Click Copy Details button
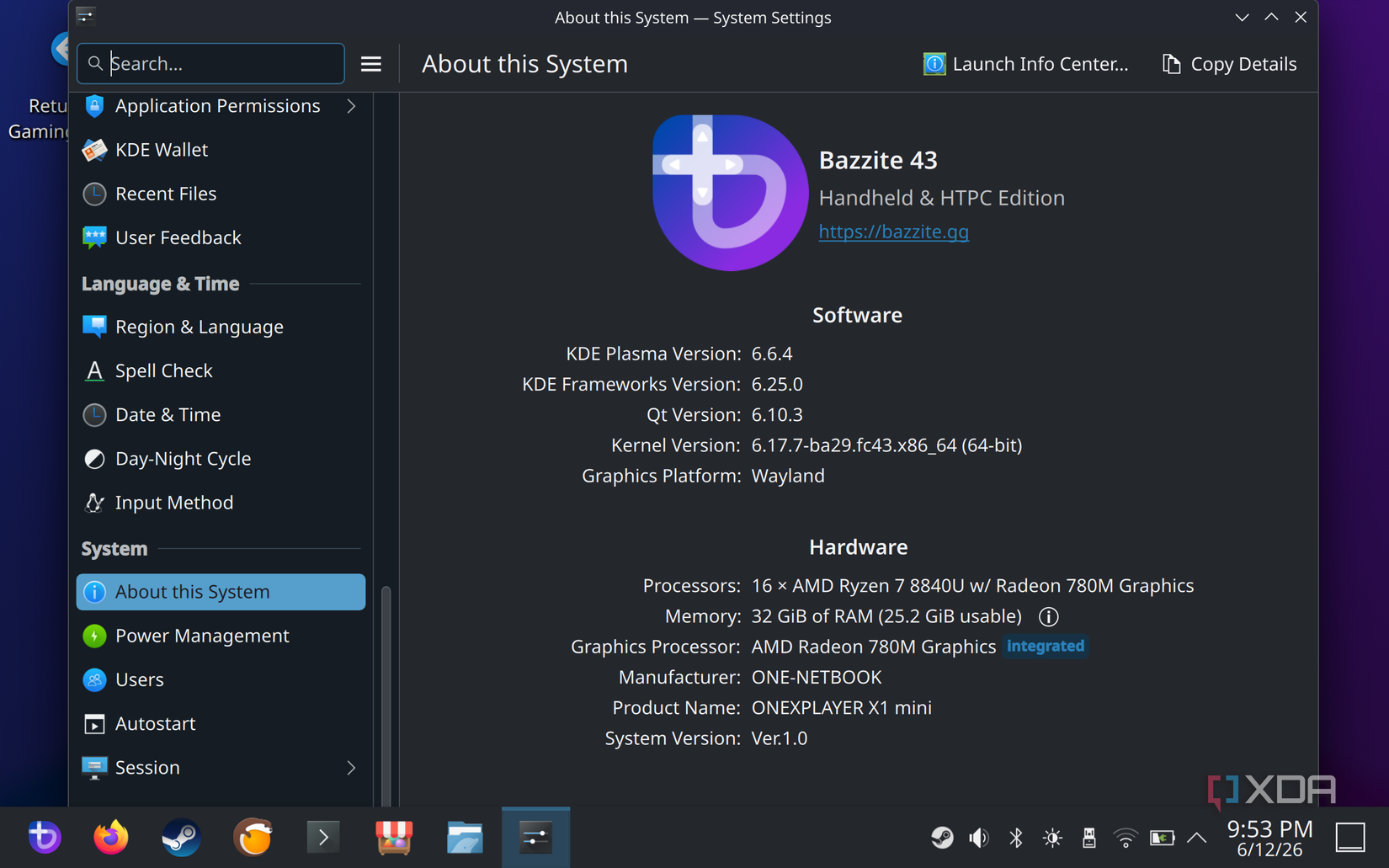The height and width of the screenshot is (868, 1389). pyautogui.click(x=1229, y=64)
